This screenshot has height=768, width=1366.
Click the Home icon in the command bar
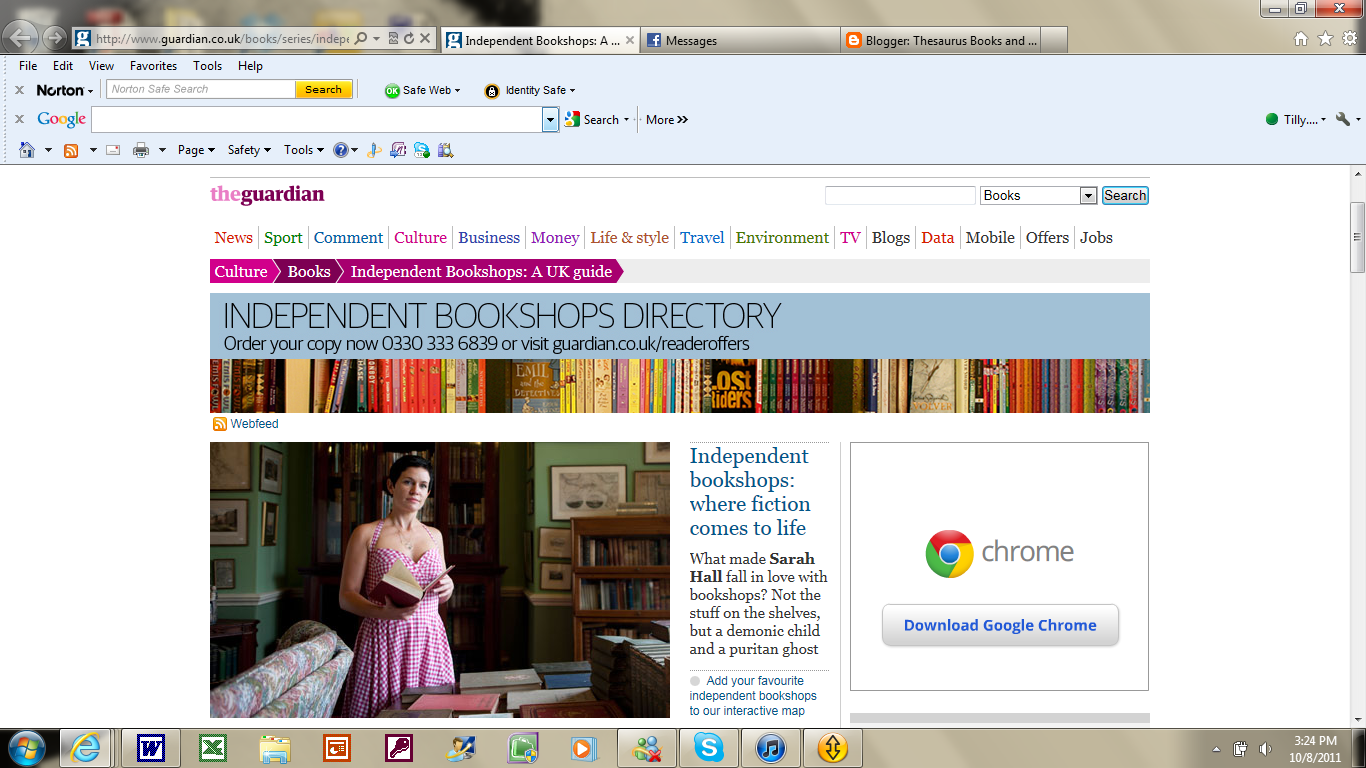click(x=27, y=150)
